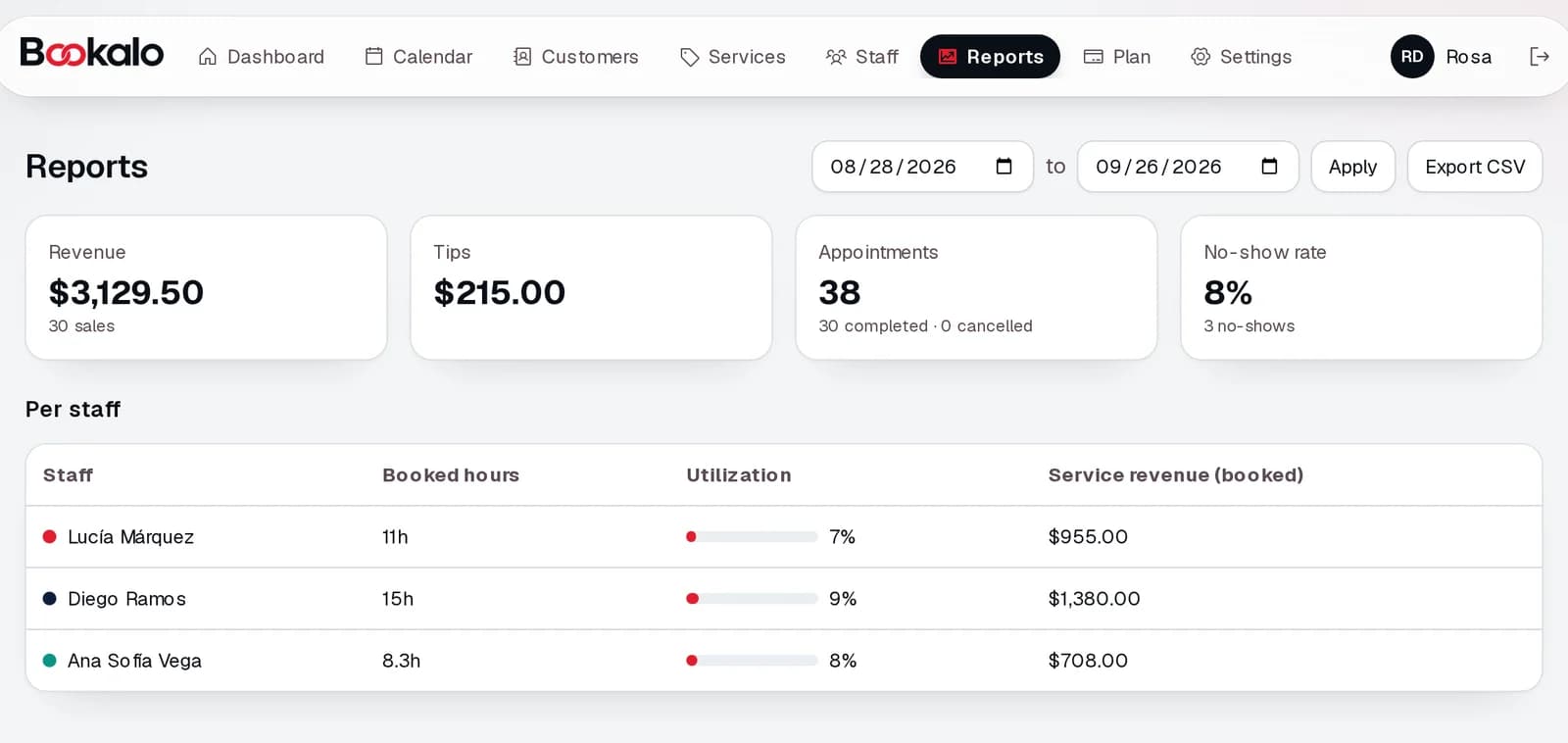Click the Reports chart icon

click(x=948, y=57)
